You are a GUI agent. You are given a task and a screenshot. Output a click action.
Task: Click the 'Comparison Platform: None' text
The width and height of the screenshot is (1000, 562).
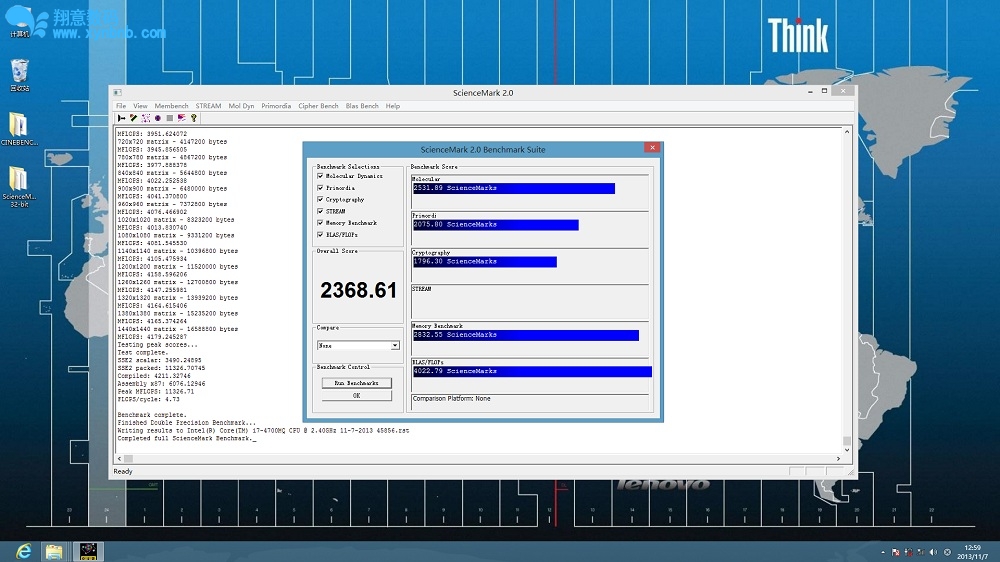coord(452,399)
